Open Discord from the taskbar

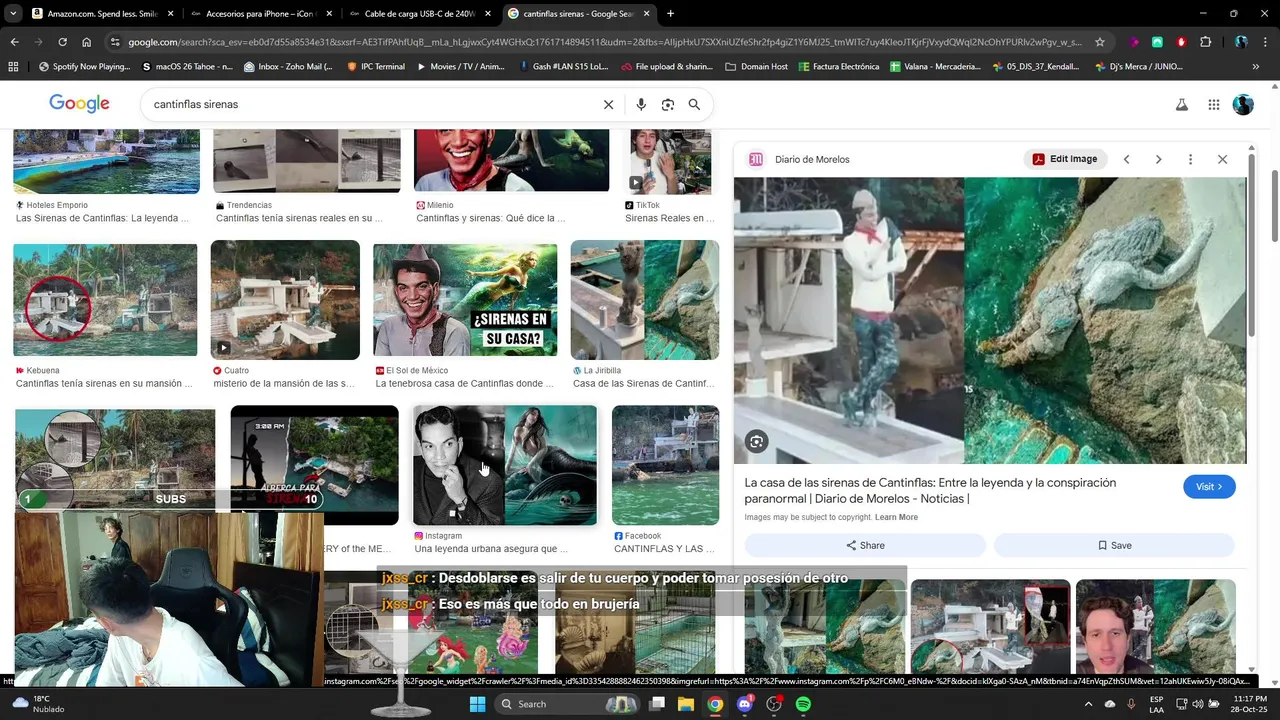(x=744, y=704)
